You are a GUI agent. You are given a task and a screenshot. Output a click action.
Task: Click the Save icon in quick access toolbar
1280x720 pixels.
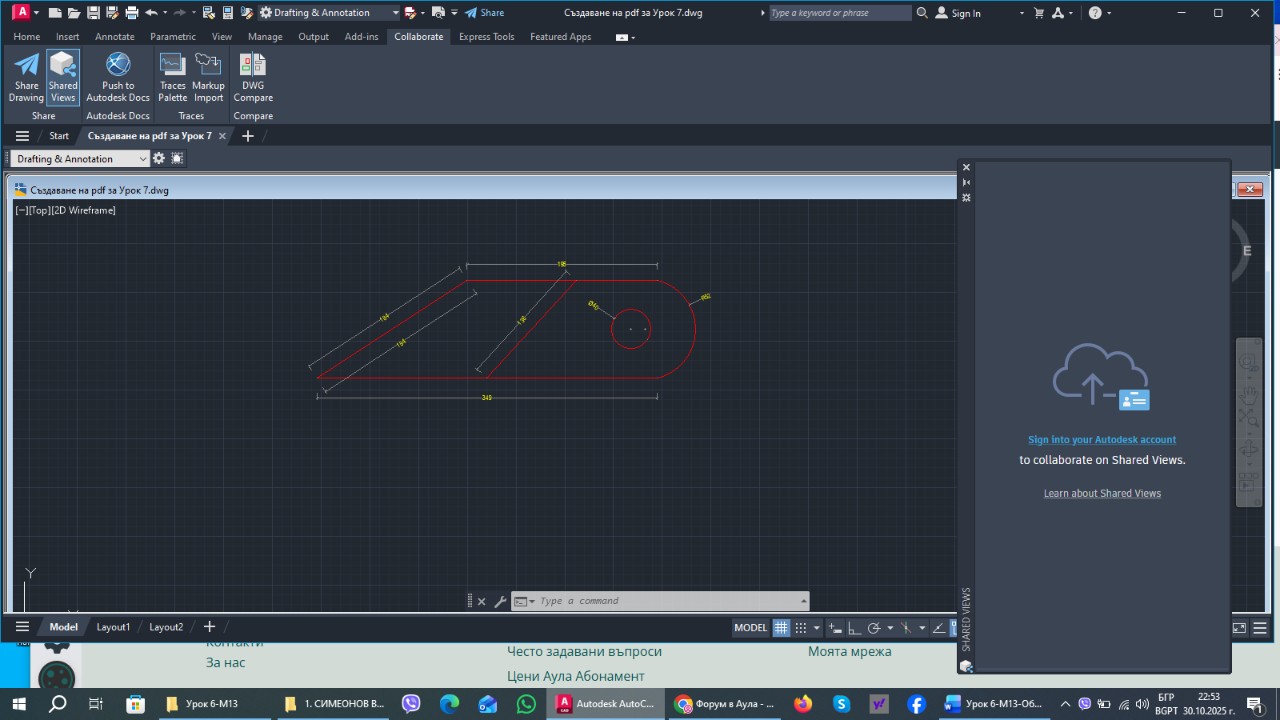93,13
